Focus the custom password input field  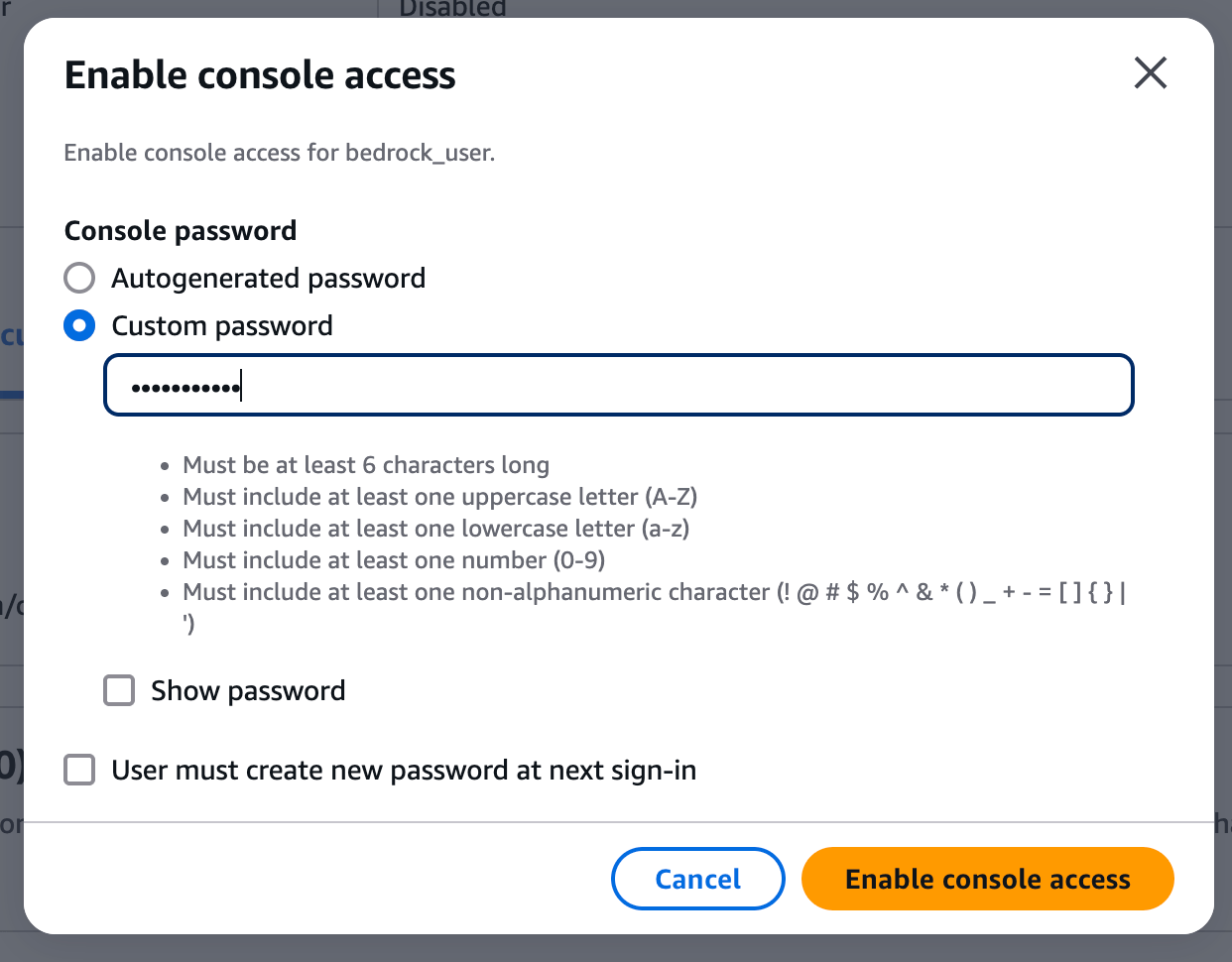coord(618,385)
